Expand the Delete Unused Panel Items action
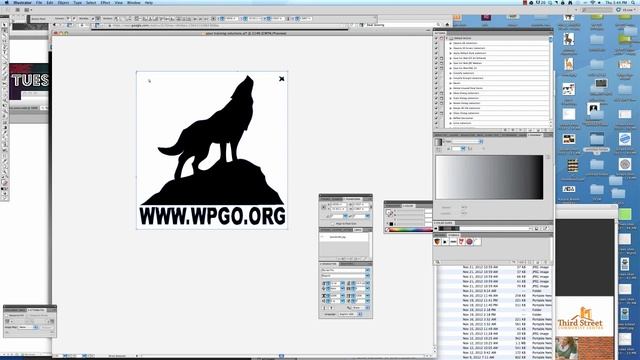Screen dimensions: 640x360 point(451,88)
